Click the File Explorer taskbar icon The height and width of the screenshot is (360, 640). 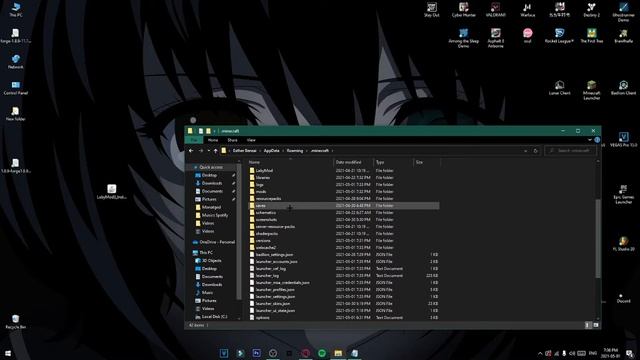[338, 353]
